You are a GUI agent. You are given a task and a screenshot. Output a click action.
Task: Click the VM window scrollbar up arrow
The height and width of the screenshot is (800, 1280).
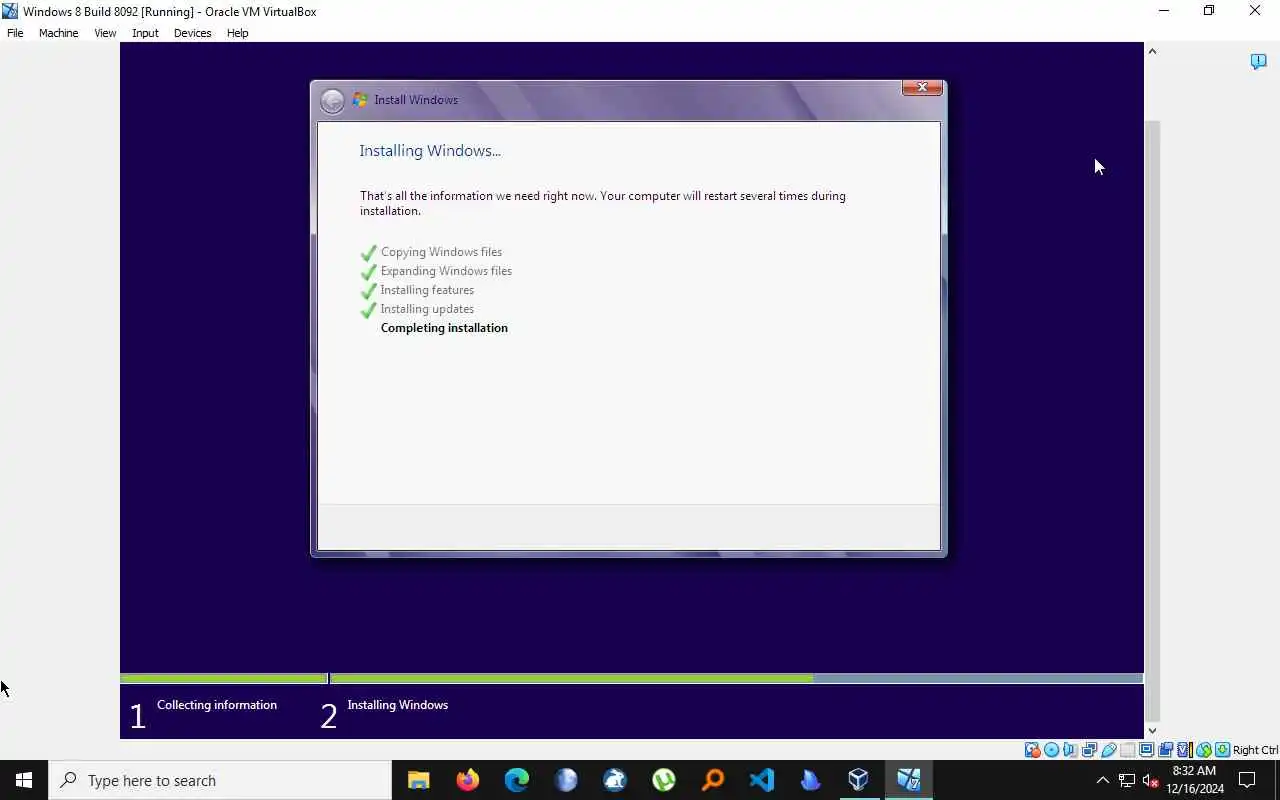coord(1152,51)
